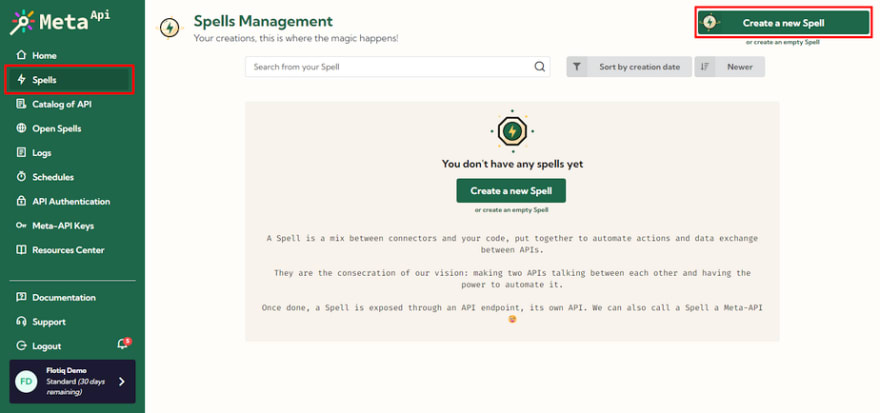
Task: Click the Resources Center book icon
Action: point(21,250)
